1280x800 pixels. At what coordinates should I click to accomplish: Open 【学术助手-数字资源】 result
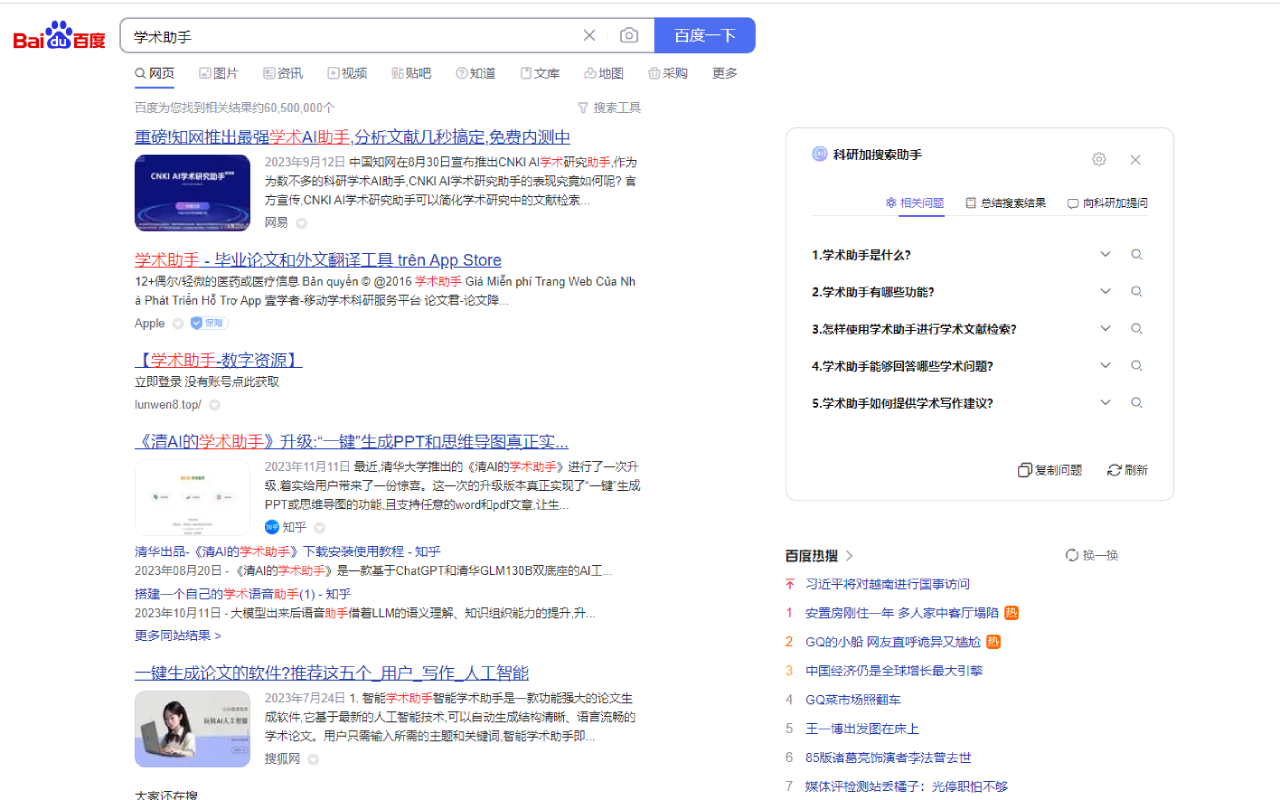coord(218,360)
